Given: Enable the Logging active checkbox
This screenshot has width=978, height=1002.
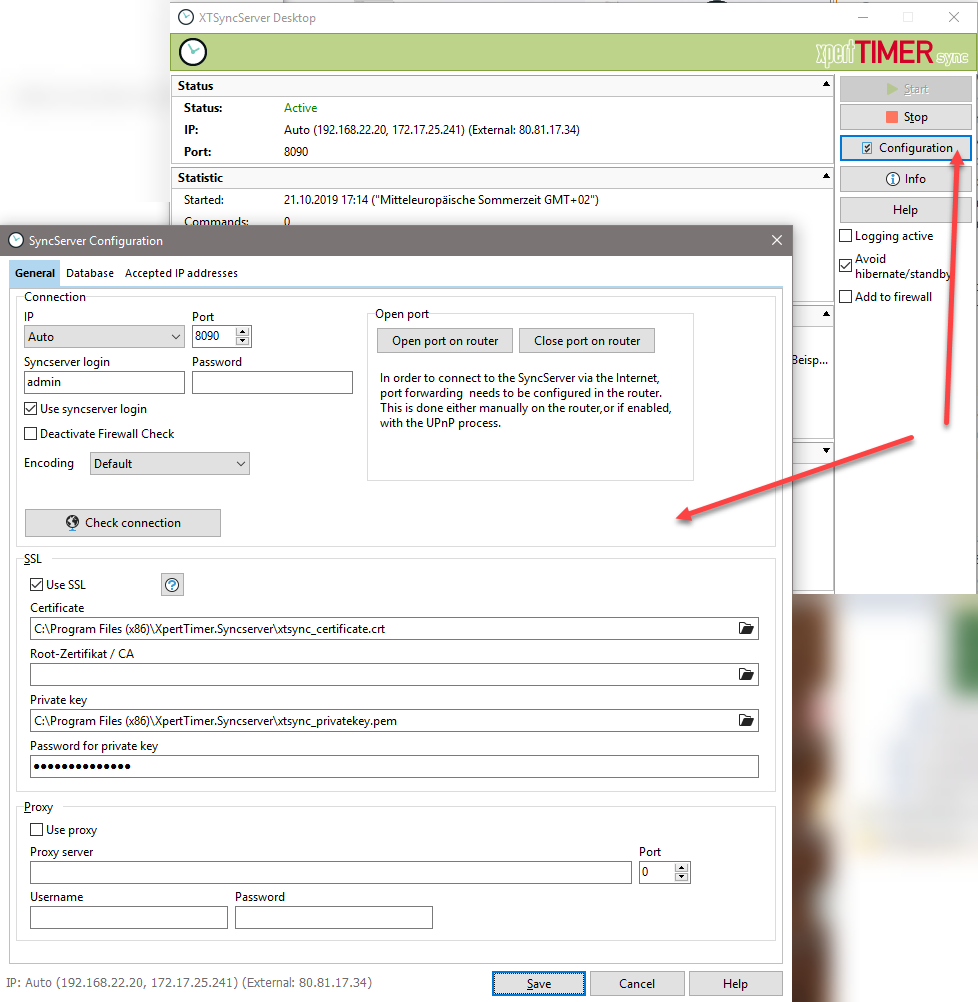Looking at the screenshot, I should [846, 235].
